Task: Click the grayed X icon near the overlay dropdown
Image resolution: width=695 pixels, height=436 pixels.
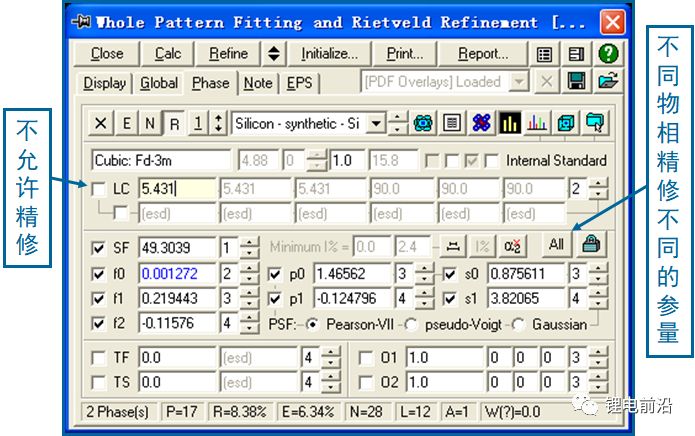Action: tap(547, 82)
